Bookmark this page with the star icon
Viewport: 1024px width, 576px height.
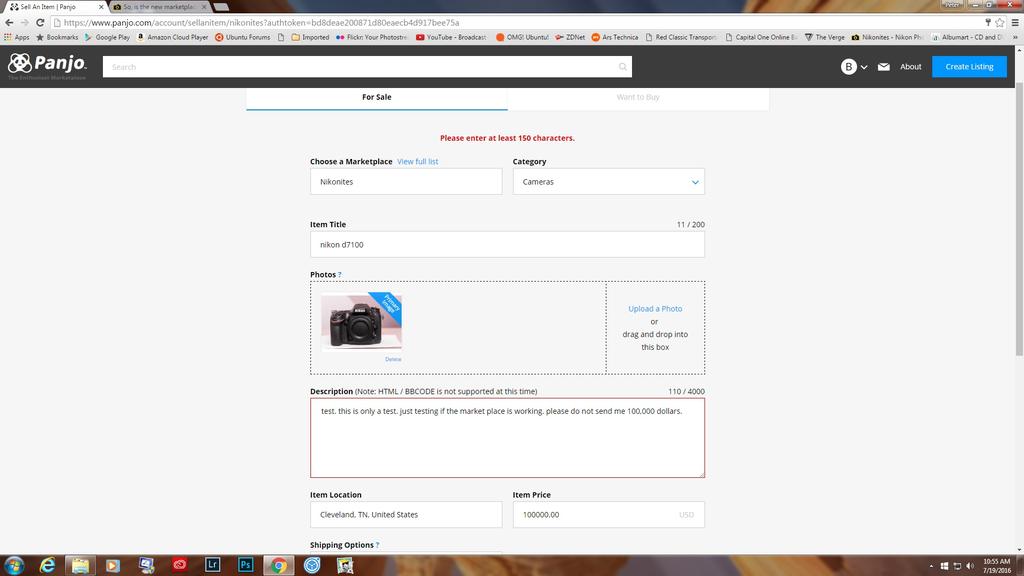coord(1000,22)
